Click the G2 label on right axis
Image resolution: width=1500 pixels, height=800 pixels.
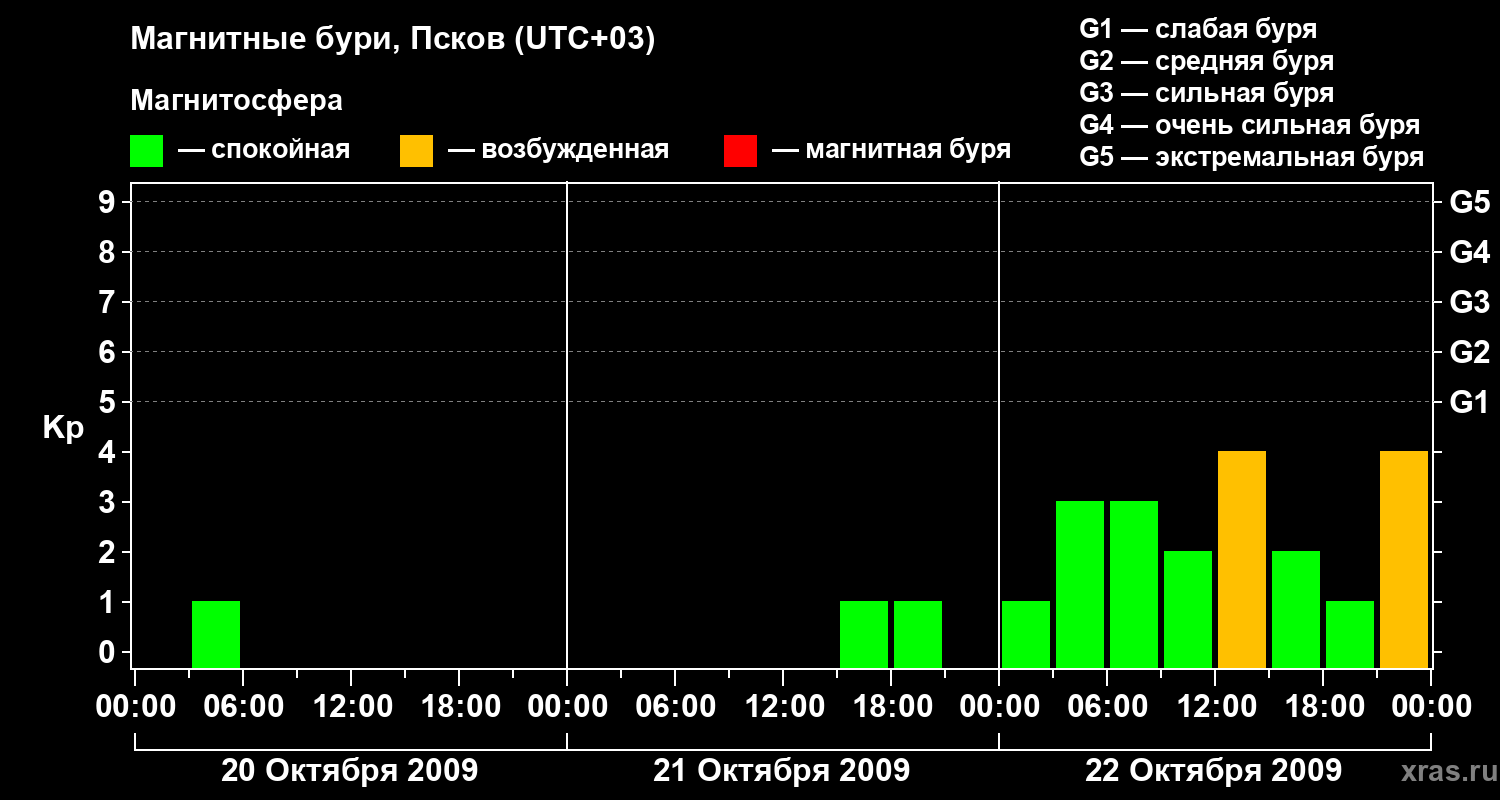pyautogui.click(x=1469, y=352)
